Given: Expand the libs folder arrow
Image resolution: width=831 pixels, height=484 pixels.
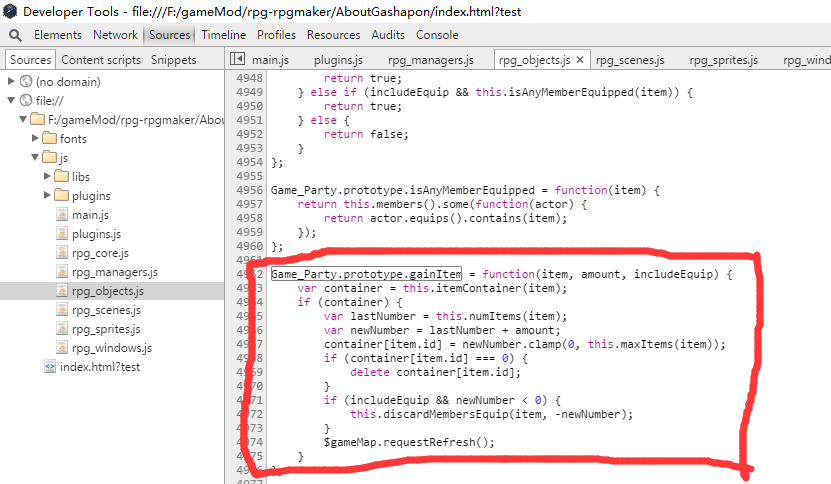Looking at the screenshot, I should pos(47,176).
